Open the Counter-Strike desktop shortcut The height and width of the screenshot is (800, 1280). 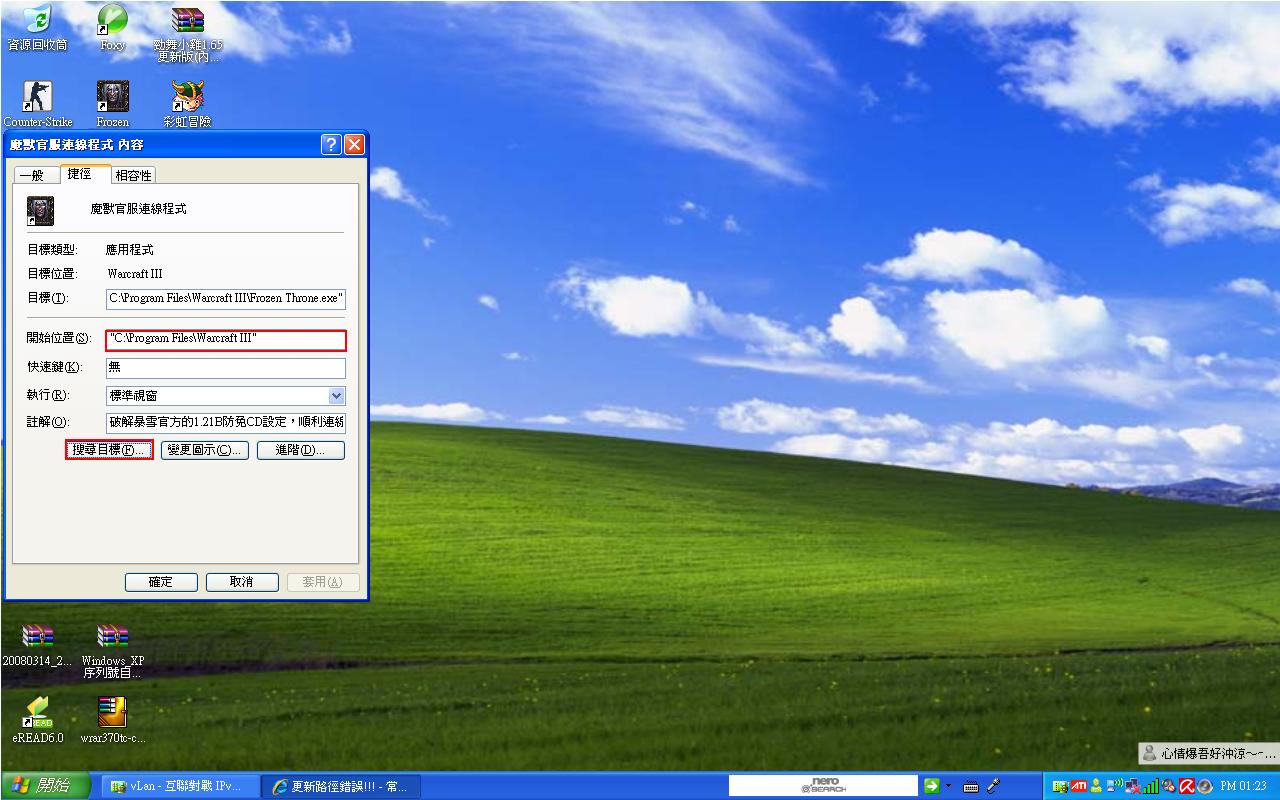coord(37,99)
